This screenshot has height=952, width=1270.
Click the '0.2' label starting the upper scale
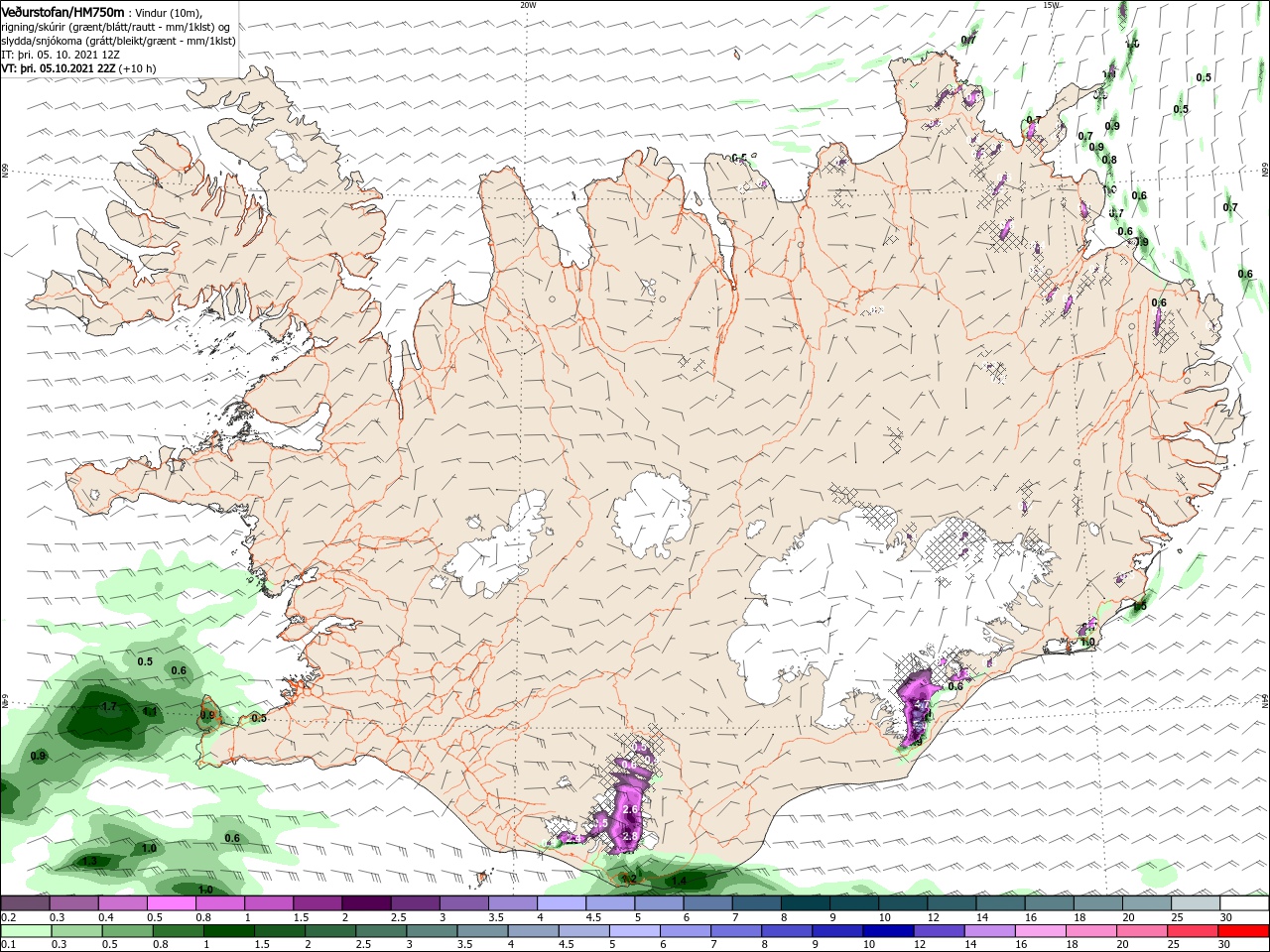tap(9, 917)
